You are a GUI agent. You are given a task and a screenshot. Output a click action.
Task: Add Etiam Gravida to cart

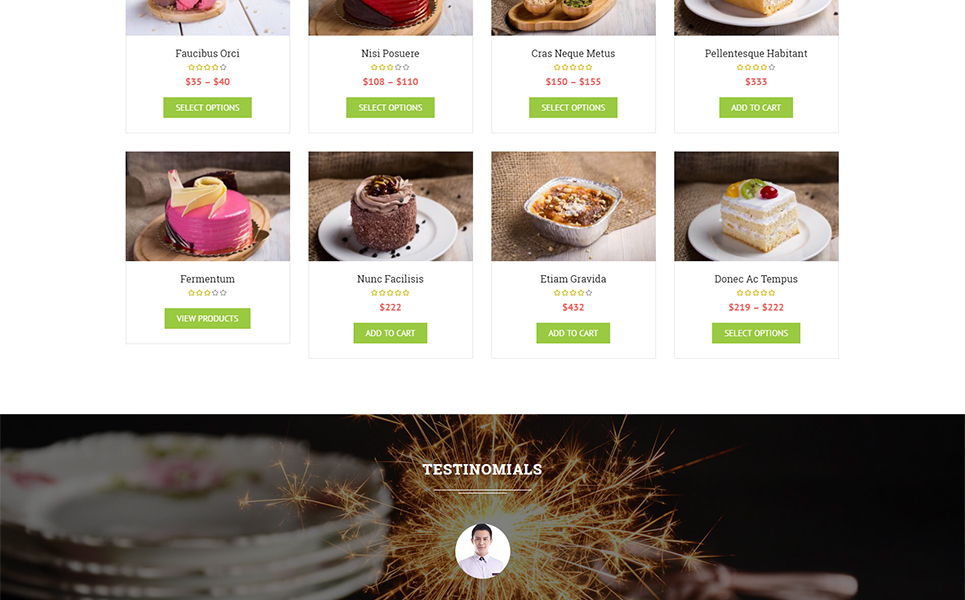(573, 334)
